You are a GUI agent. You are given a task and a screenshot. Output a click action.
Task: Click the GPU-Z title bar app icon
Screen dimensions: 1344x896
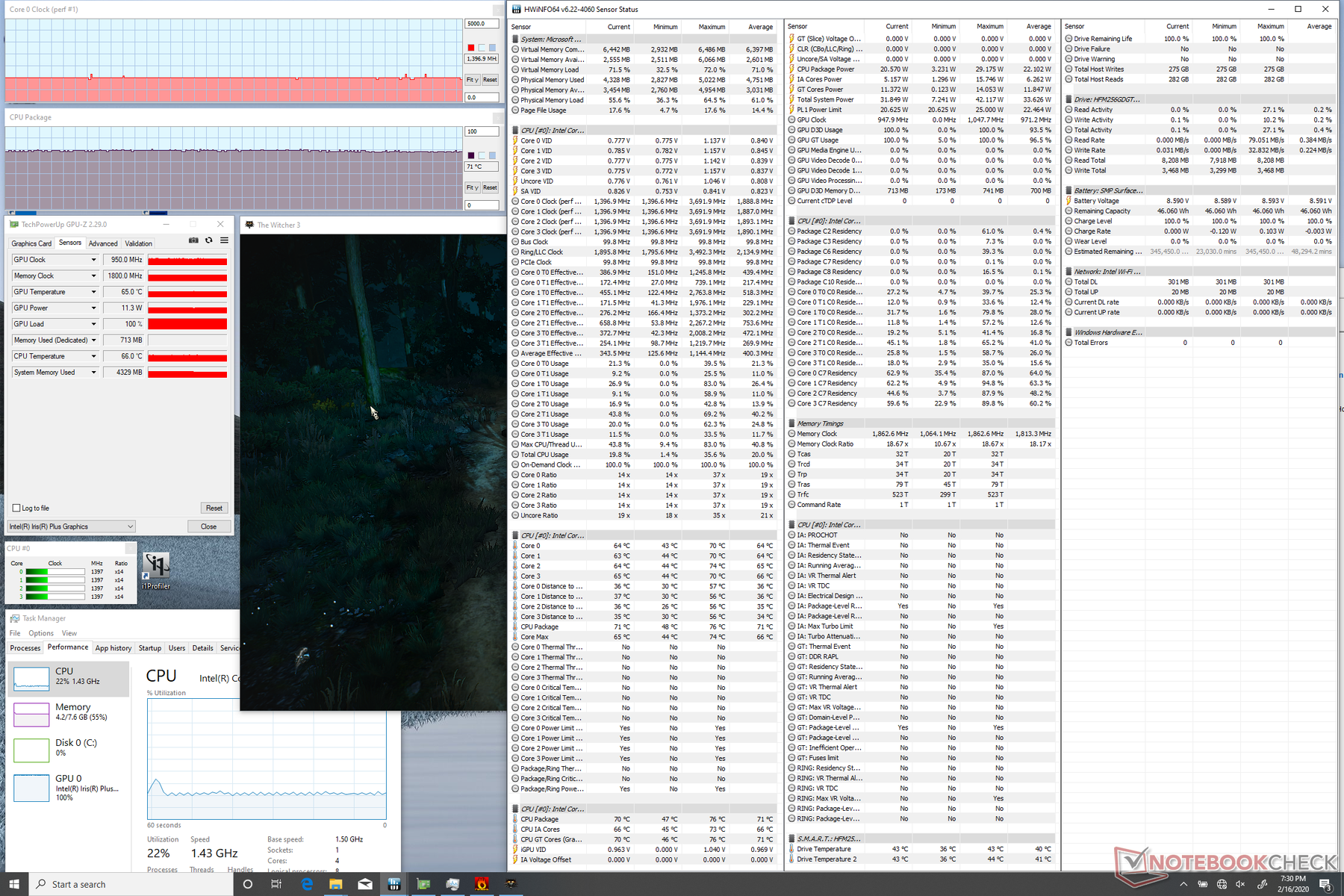pos(14,224)
